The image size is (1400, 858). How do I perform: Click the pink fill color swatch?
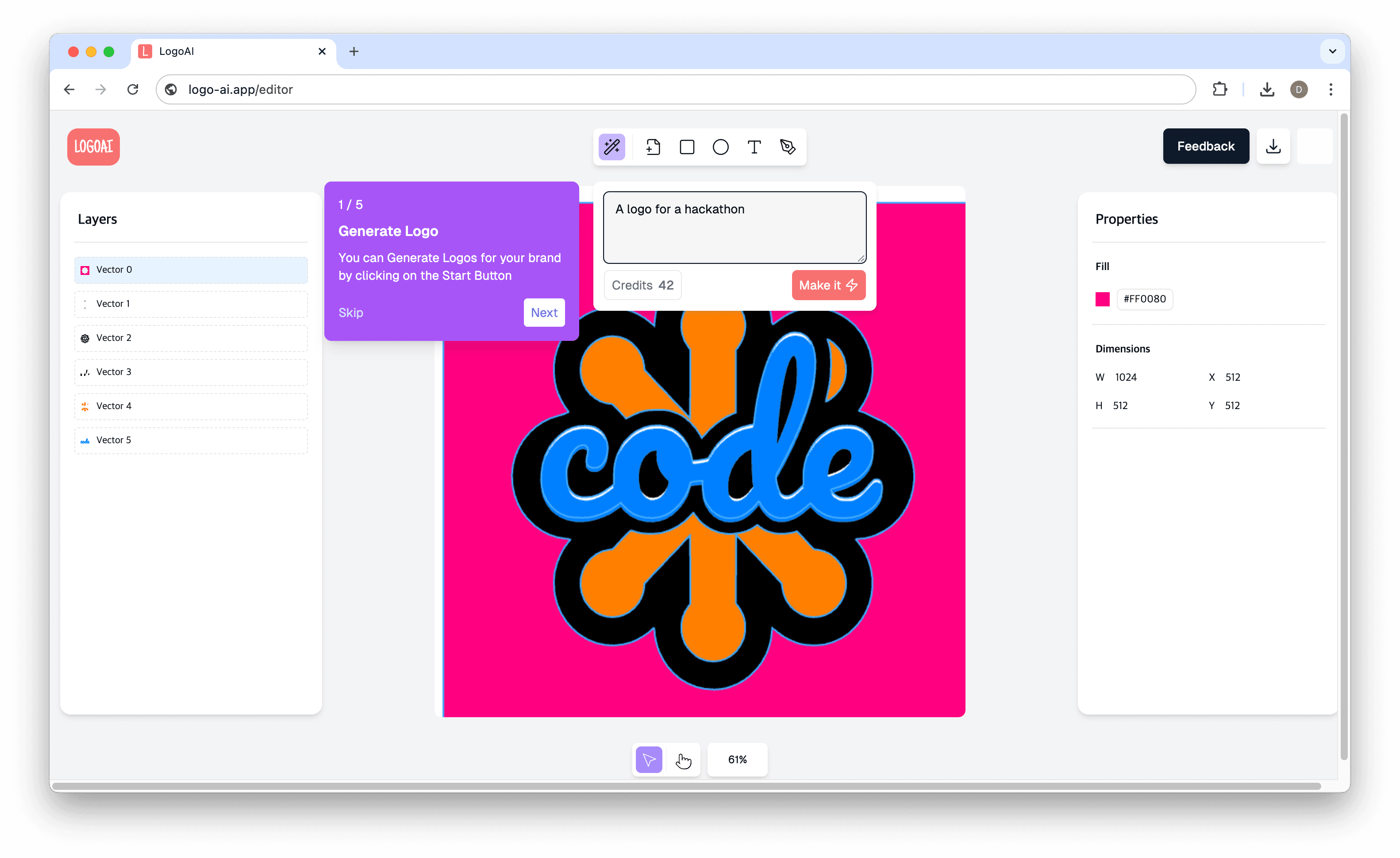pos(1103,299)
